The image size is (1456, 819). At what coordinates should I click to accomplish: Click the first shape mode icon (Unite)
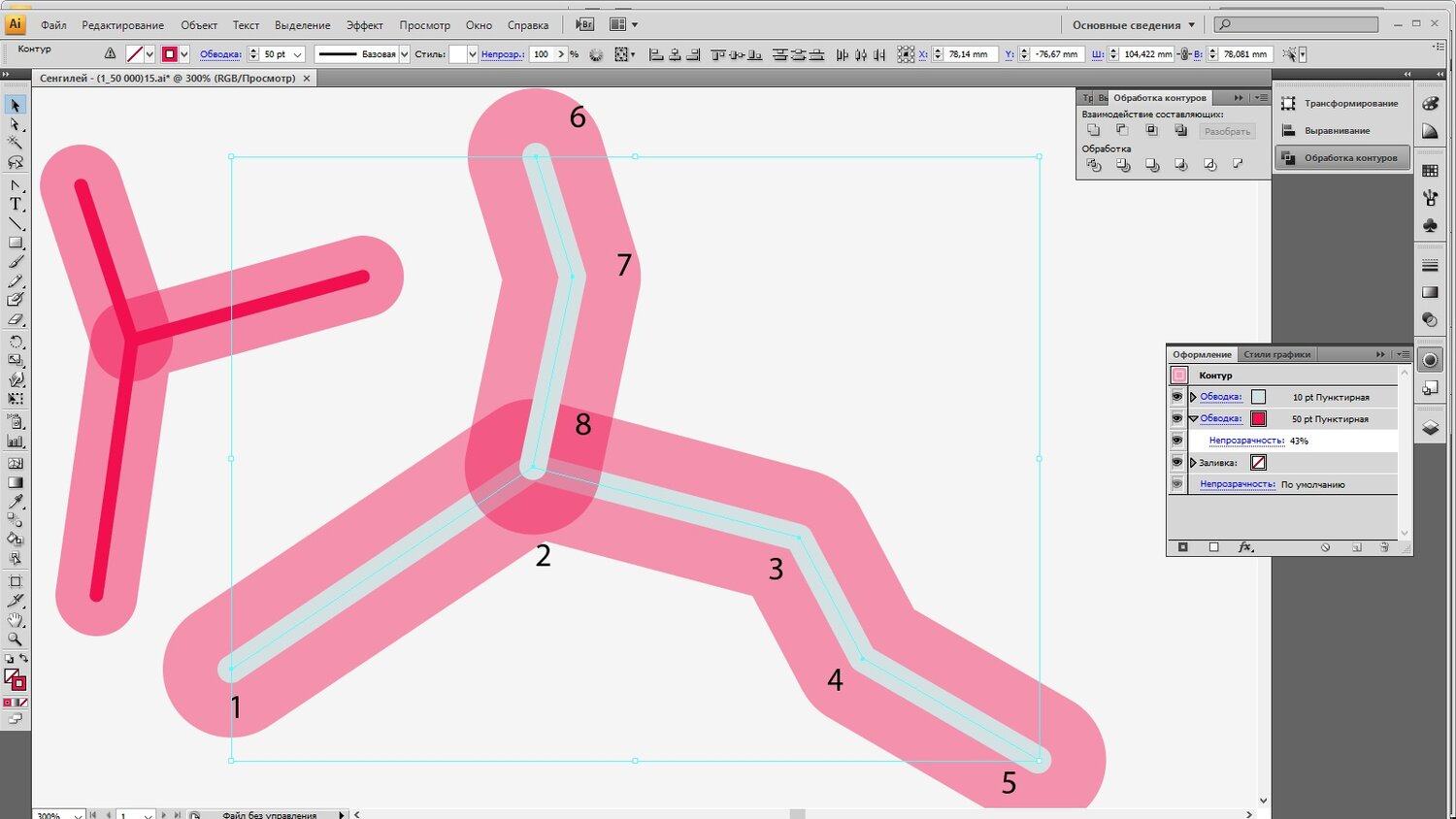click(1094, 130)
